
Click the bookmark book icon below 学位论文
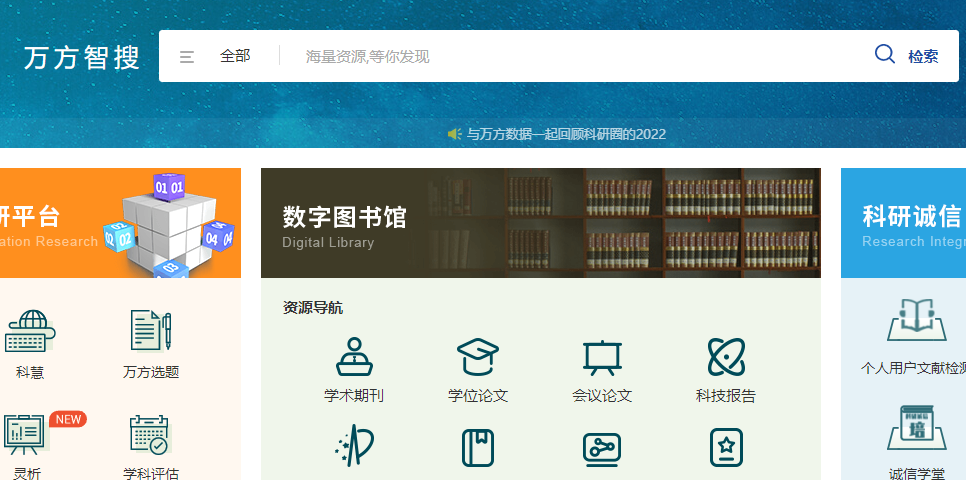click(x=478, y=448)
